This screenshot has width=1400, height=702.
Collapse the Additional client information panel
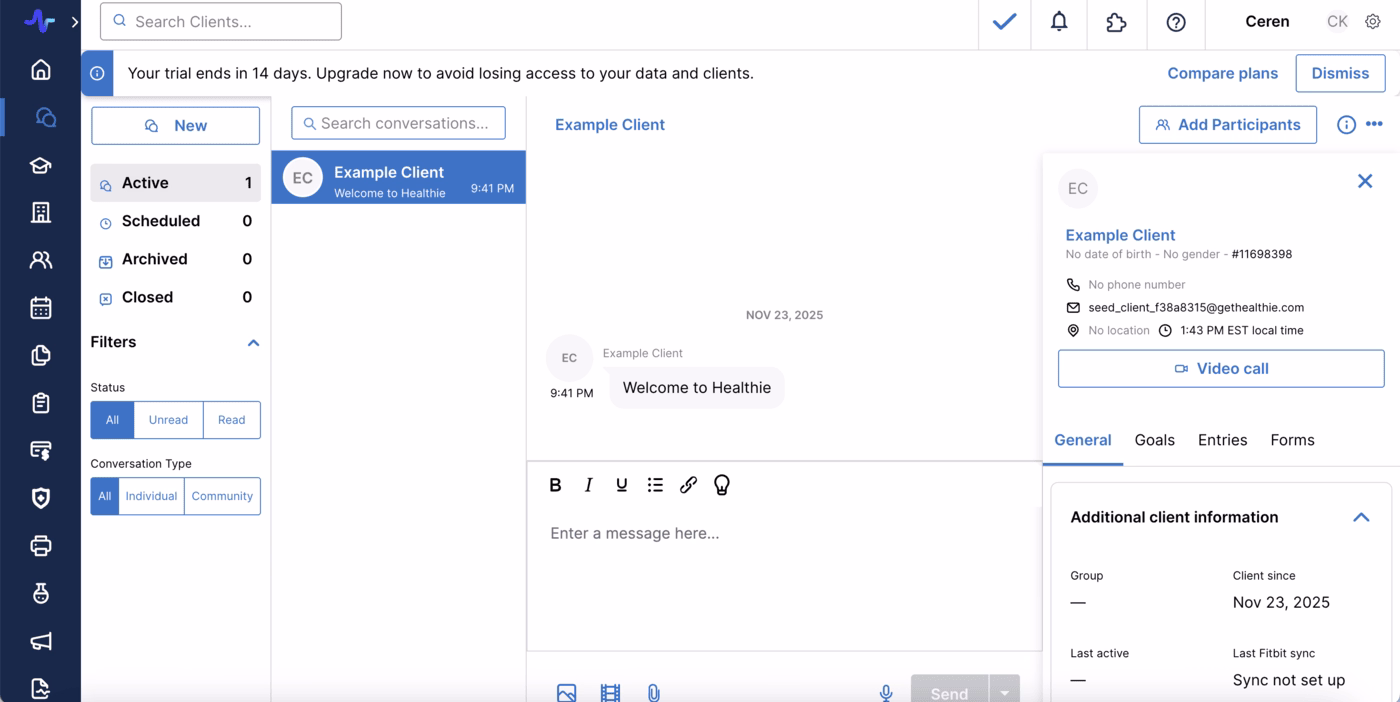1361,517
